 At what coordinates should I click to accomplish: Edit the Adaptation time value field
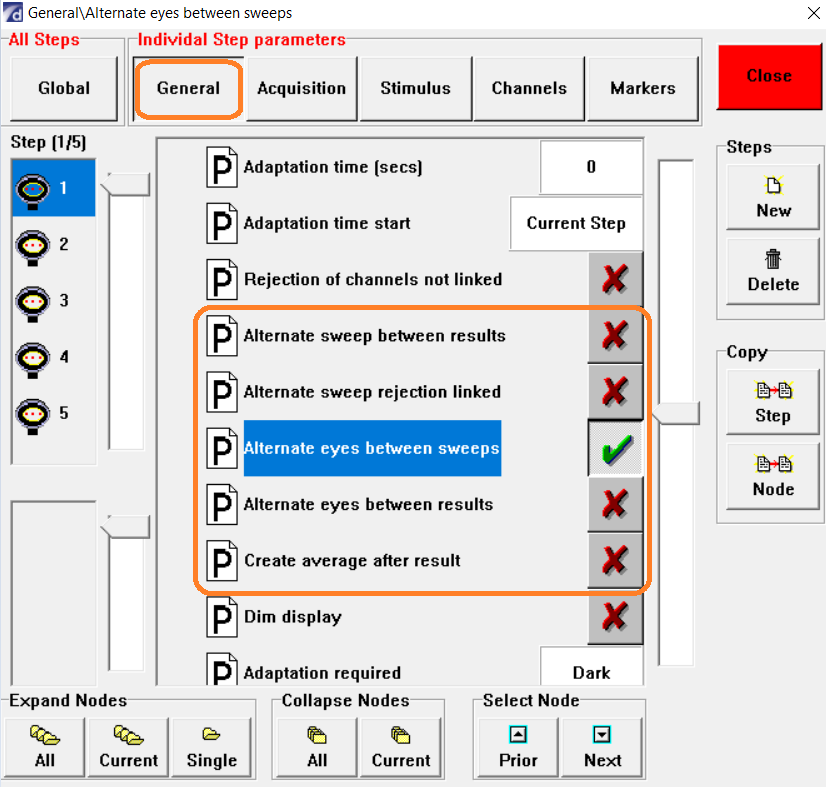(x=591, y=168)
